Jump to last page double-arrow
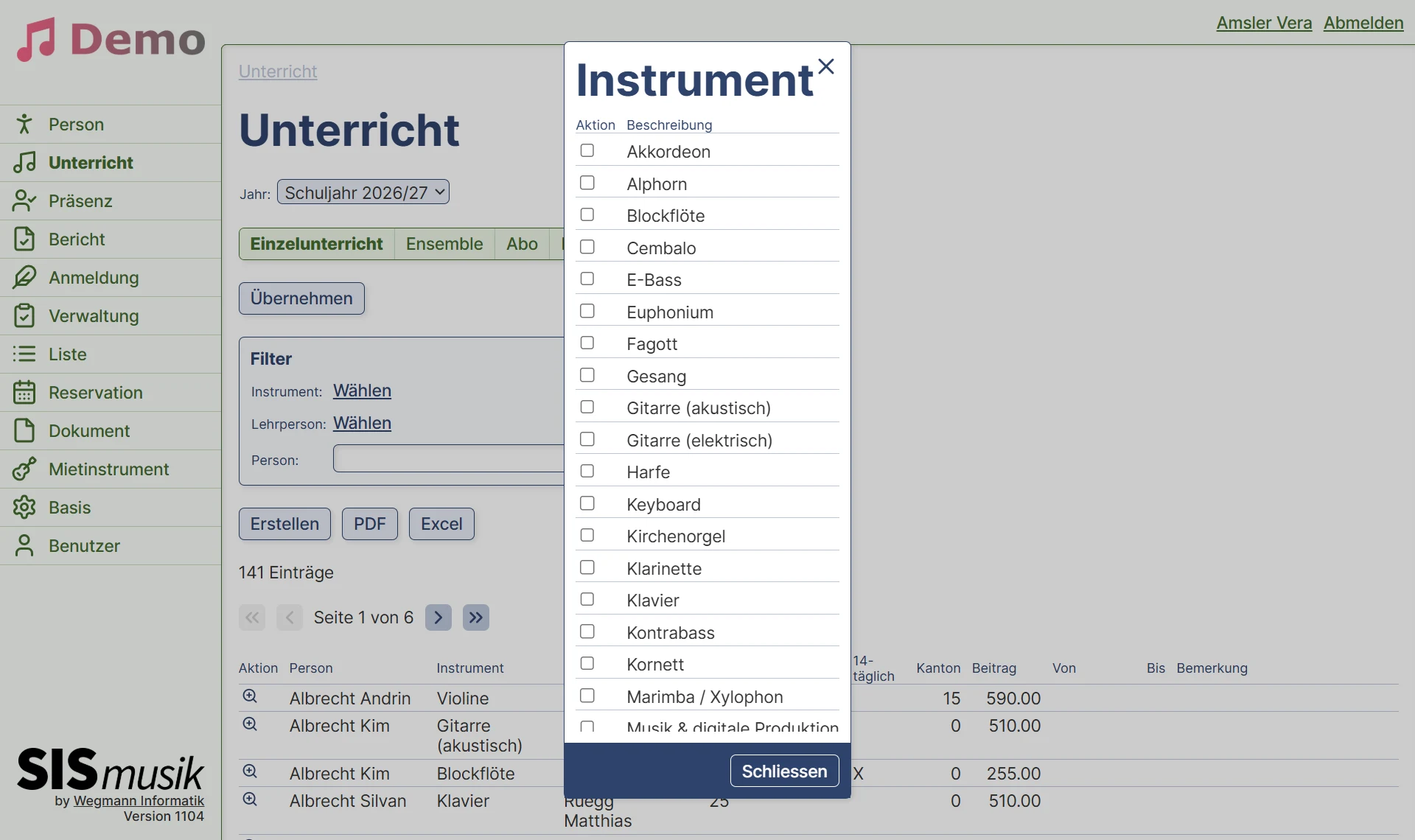 476,617
